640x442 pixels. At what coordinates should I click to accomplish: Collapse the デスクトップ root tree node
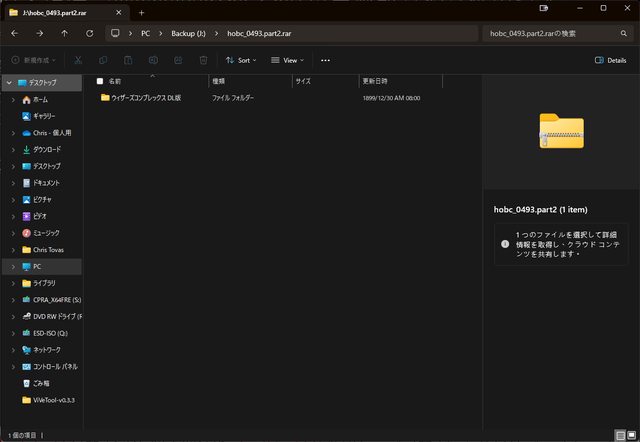[9, 82]
